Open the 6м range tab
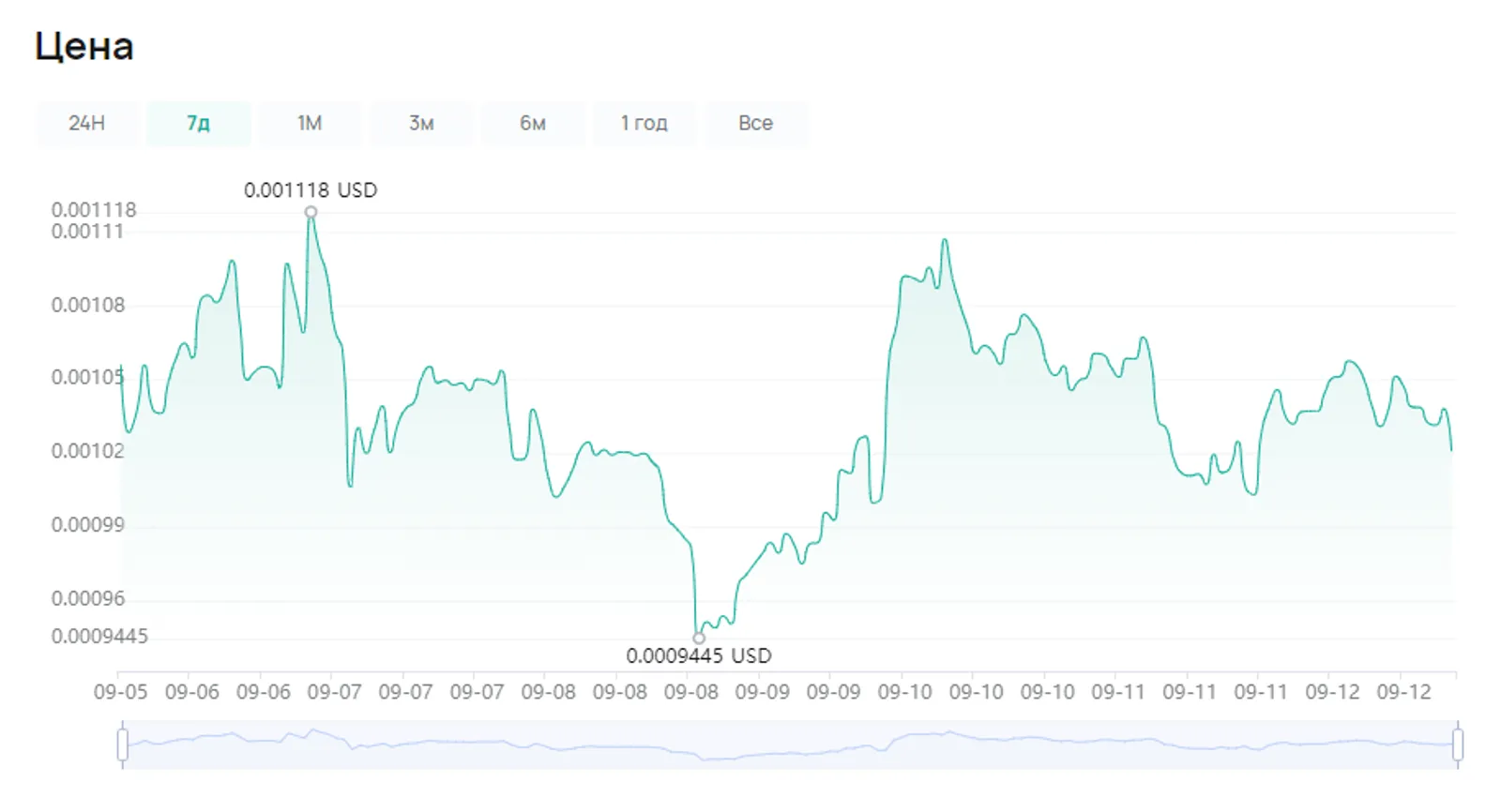 (533, 123)
